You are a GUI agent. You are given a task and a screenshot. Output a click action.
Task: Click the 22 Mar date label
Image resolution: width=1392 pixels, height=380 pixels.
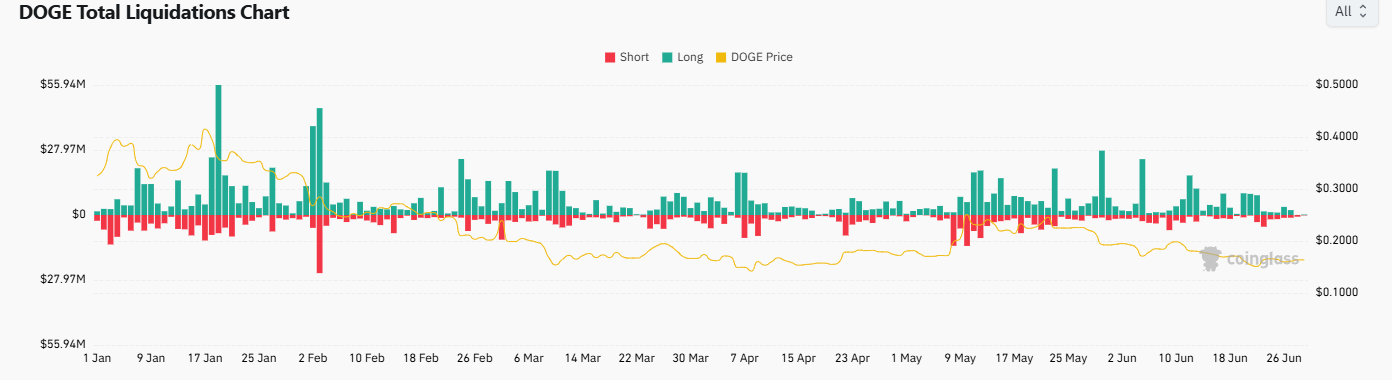[x=637, y=358]
